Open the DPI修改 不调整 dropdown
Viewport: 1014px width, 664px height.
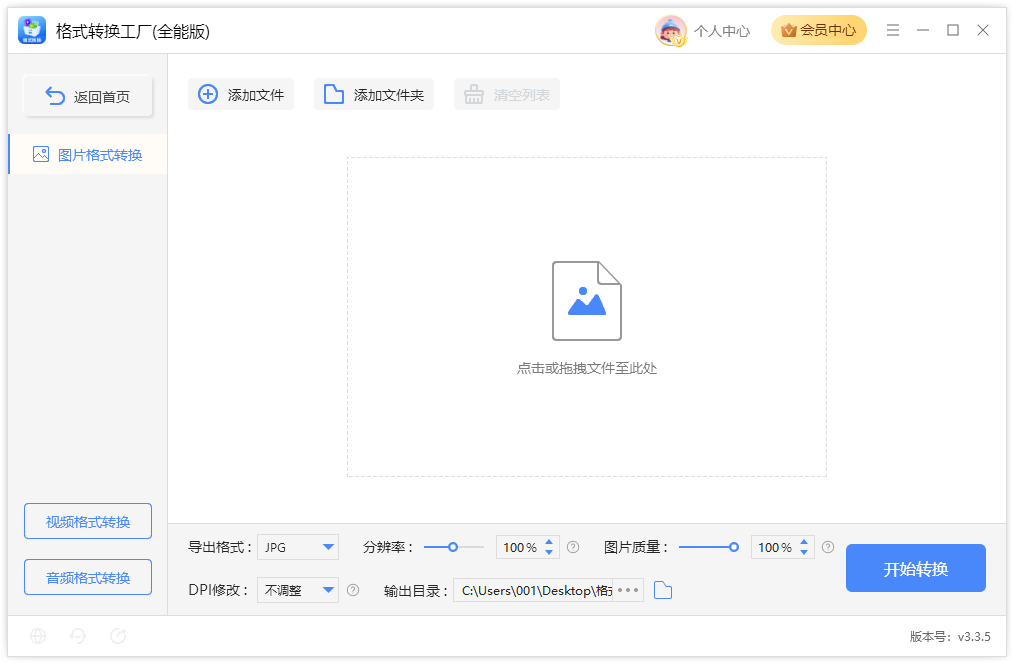click(298, 590)
